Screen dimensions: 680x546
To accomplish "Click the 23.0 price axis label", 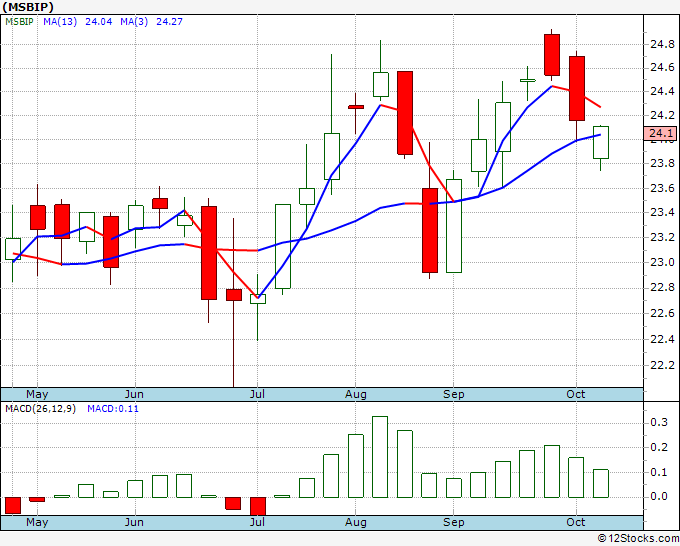I will tap(662, 262).
